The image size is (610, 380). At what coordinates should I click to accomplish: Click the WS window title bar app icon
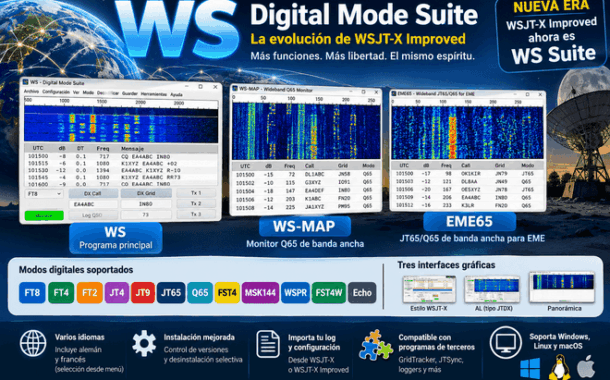click(x=26, y=82)
